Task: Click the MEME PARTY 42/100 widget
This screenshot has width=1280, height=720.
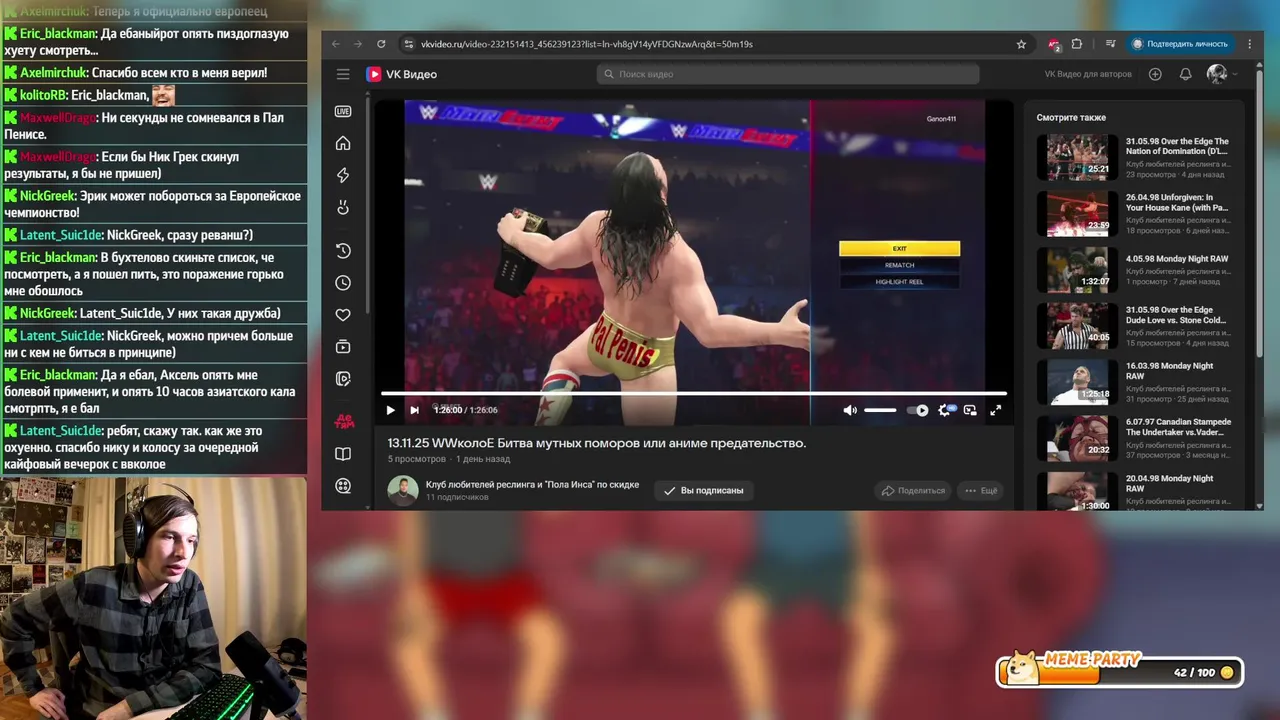Action: [1119, 671]
